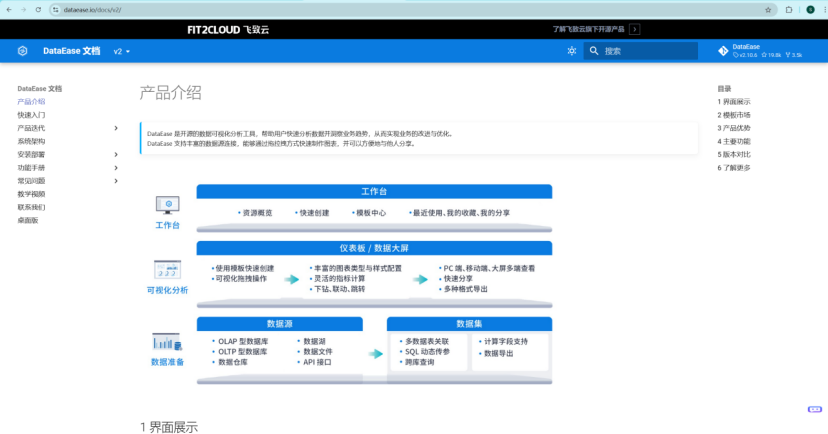Open browser extensions puzzle icon

[789, 10]
